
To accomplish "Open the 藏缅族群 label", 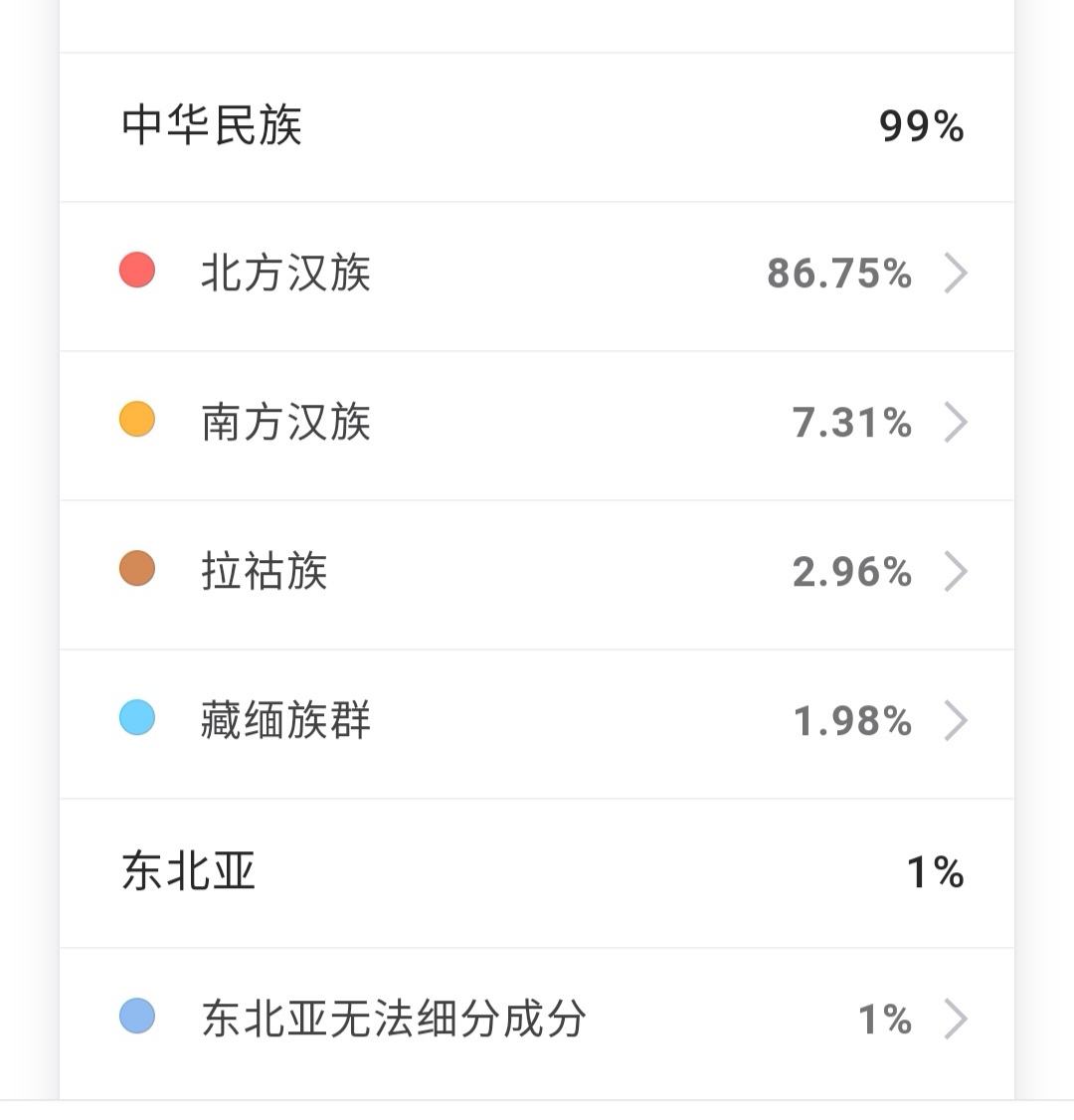I will tap(285, 721).
